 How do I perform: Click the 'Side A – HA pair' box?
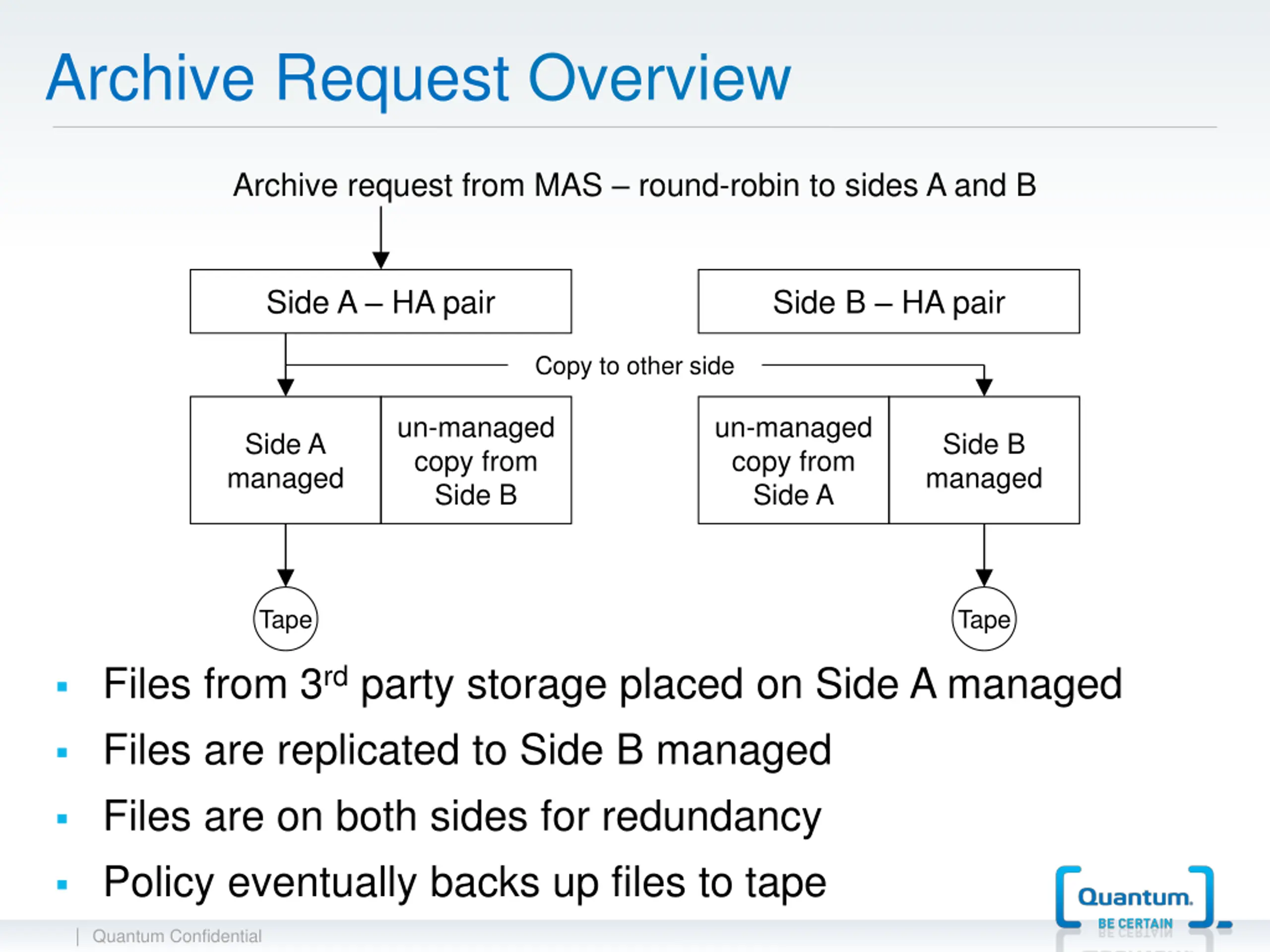(381, 301)
